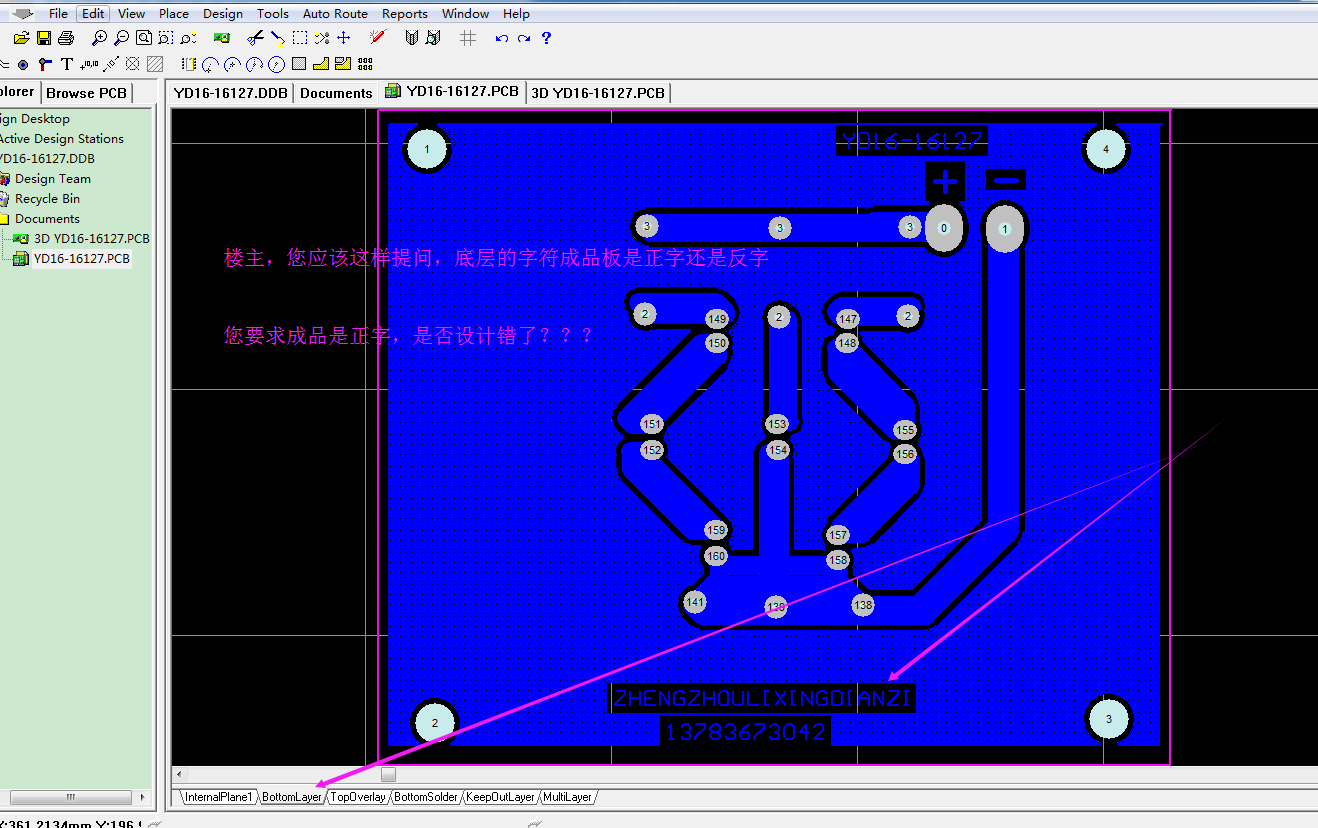Open the Edit menu

pyautogui.click(x=93, y=13)
